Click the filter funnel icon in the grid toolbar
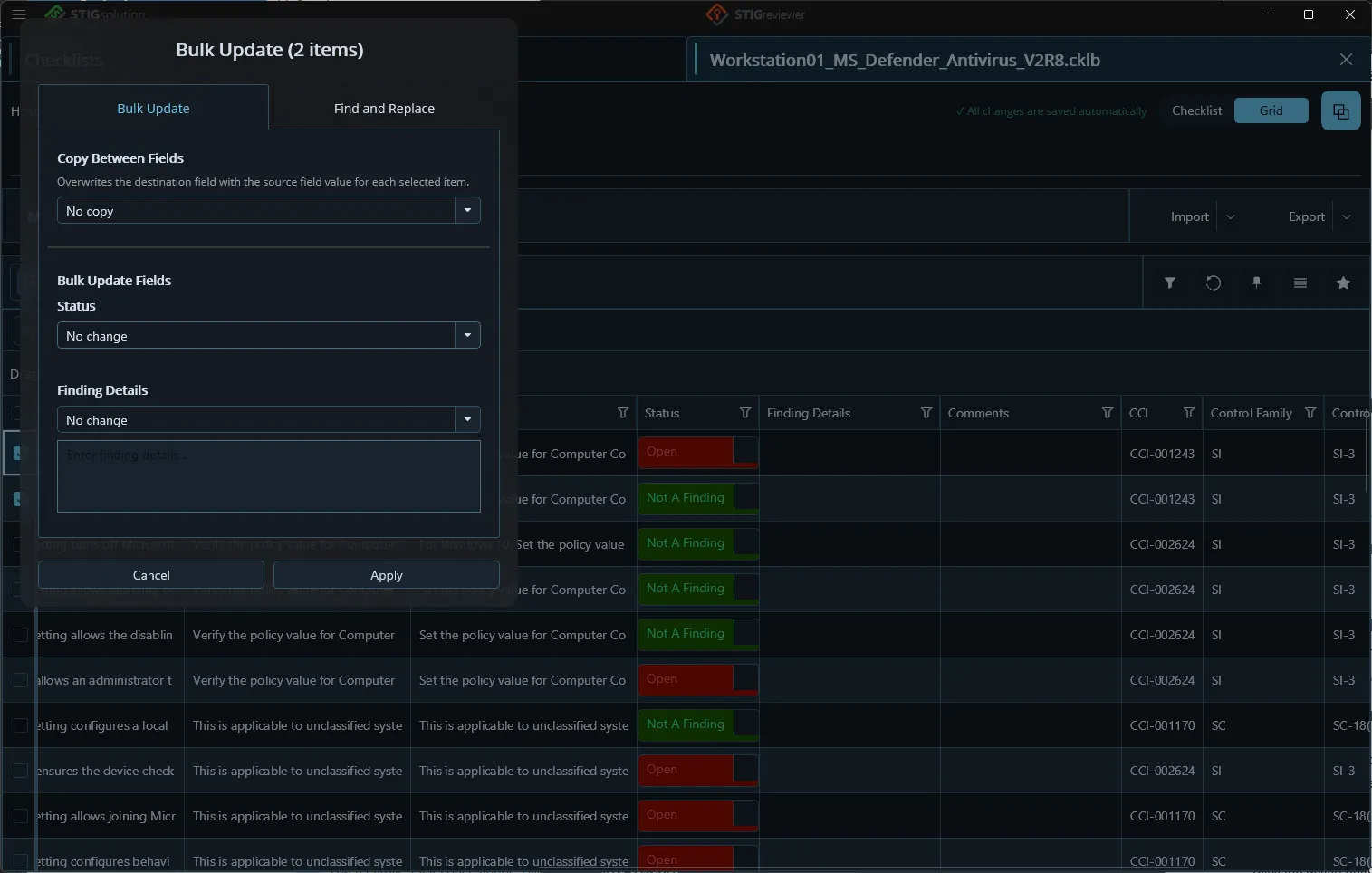This screenshot has height=873, width=1372. 1170,283
